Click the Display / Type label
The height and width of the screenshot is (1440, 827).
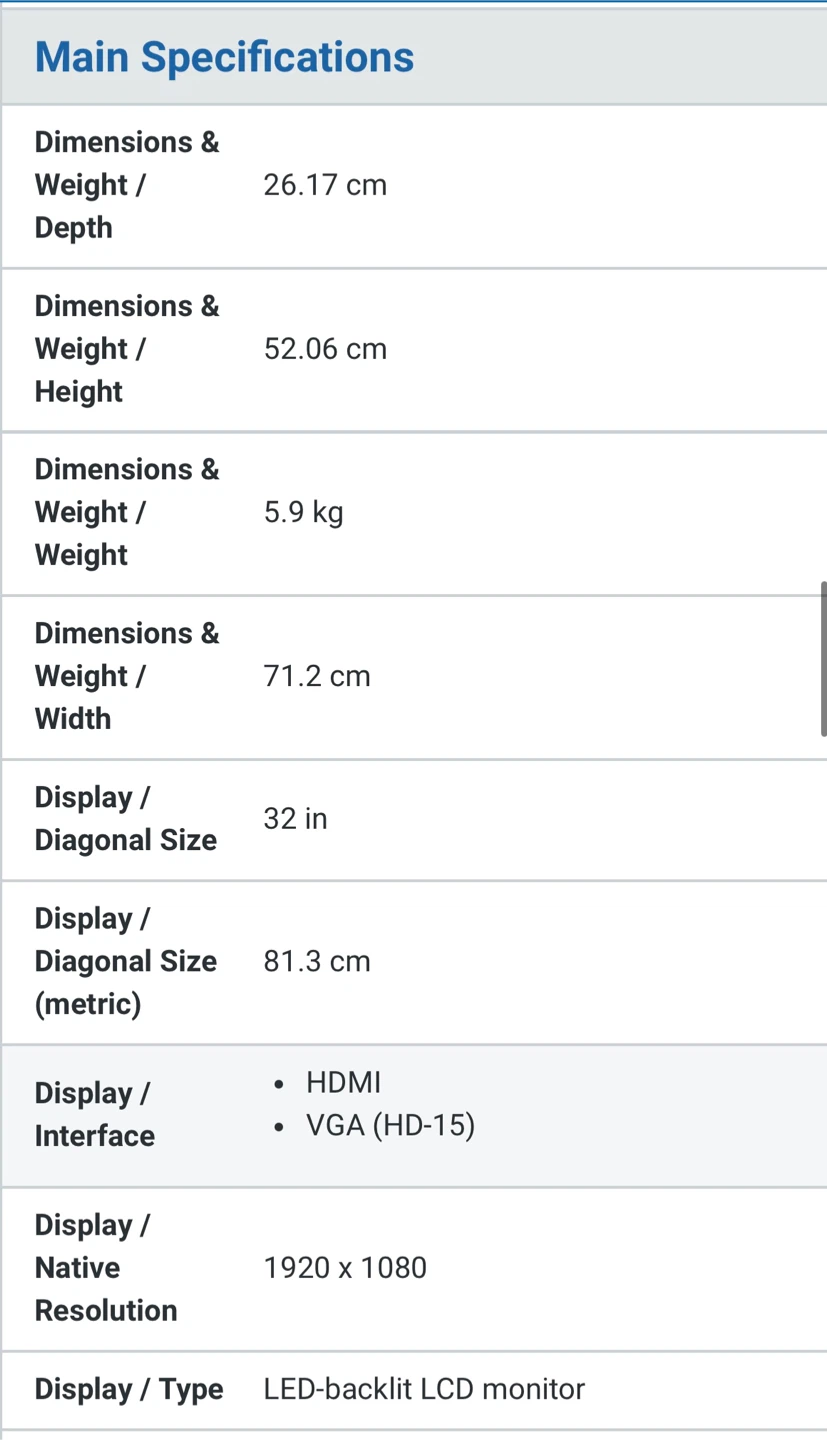click(129, 1389)
